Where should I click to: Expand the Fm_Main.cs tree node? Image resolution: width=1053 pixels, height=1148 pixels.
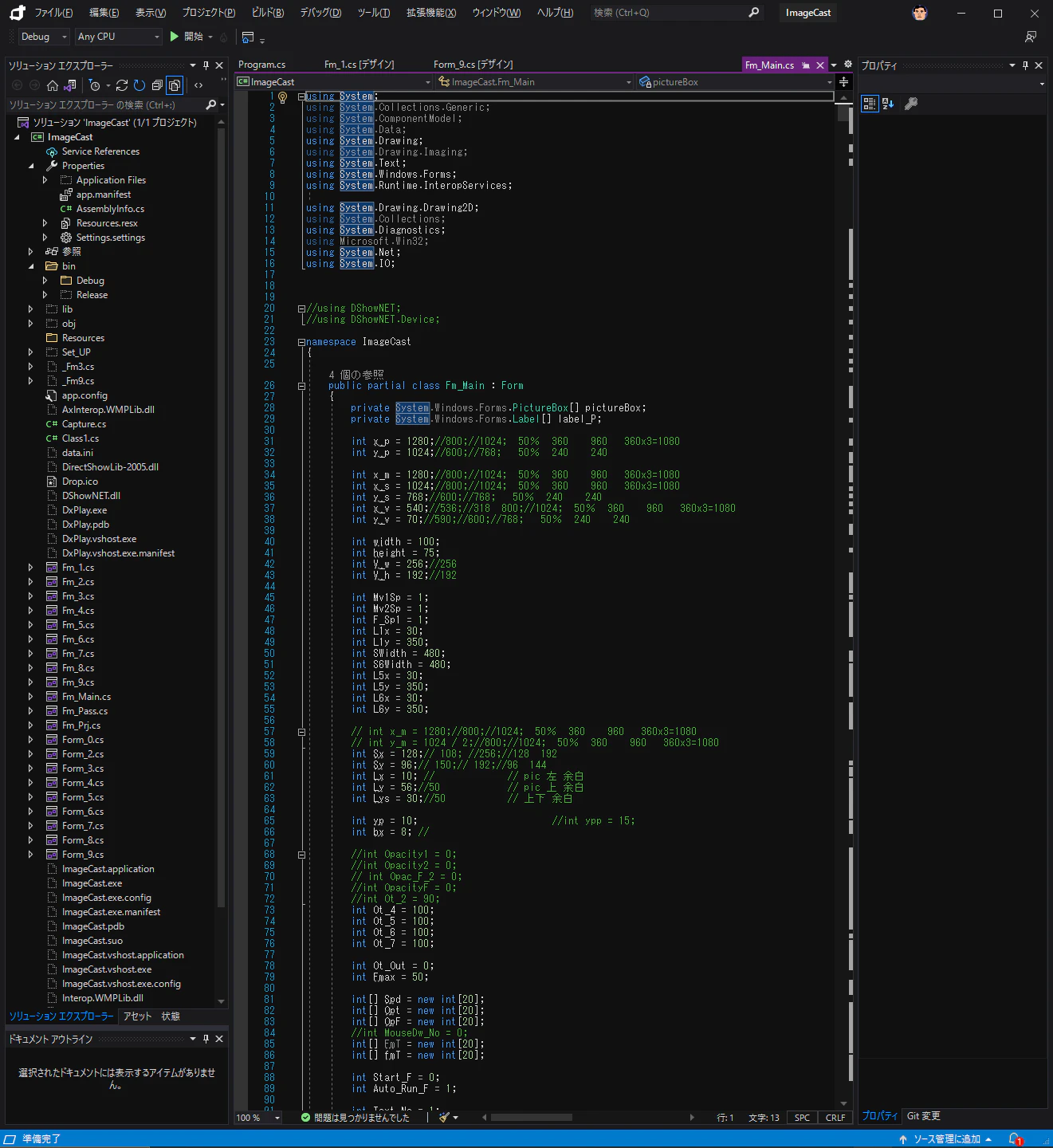coord(30,697)
